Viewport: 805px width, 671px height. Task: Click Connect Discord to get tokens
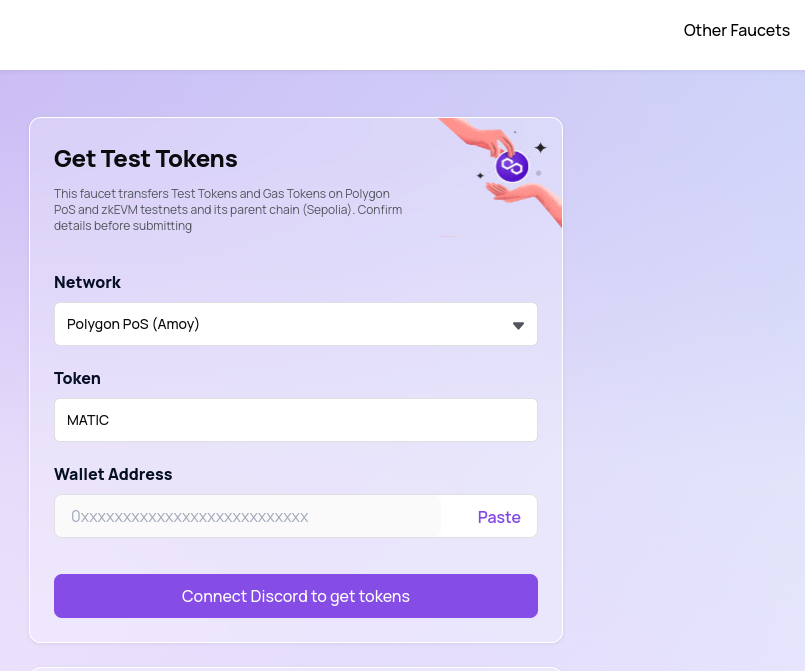point(295,596)
